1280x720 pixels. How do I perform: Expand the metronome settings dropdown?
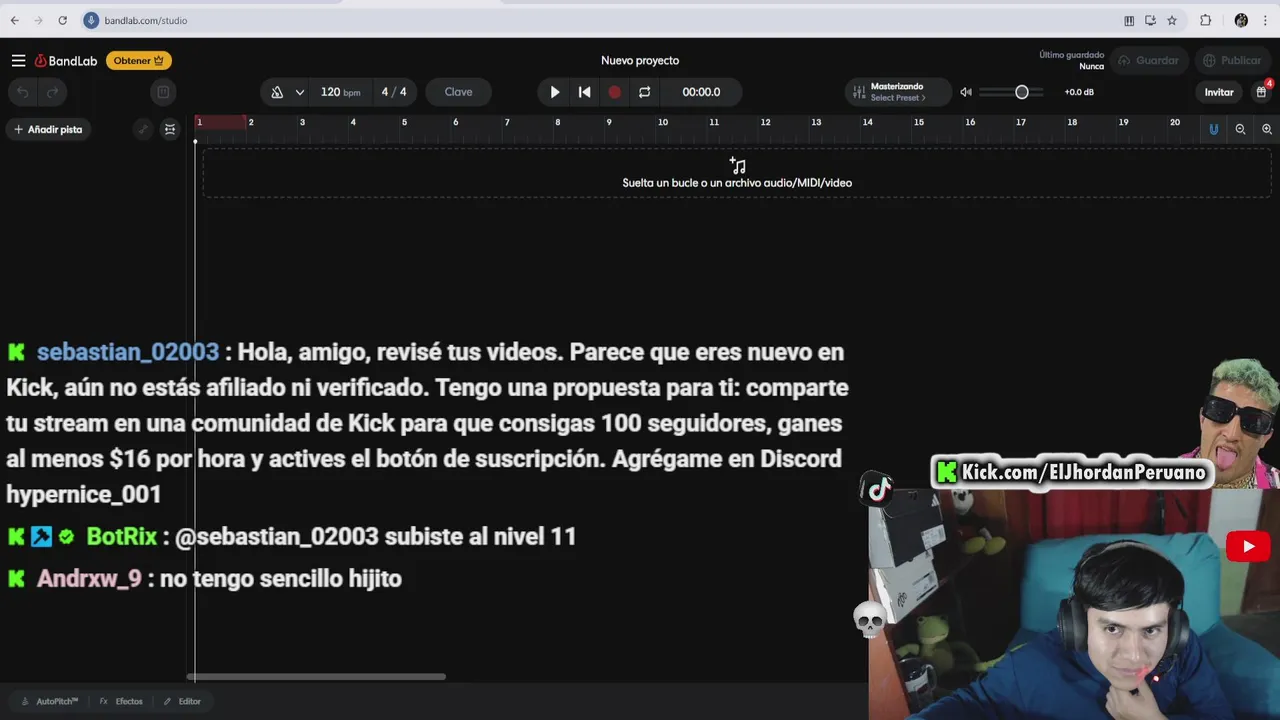(299, 92)
